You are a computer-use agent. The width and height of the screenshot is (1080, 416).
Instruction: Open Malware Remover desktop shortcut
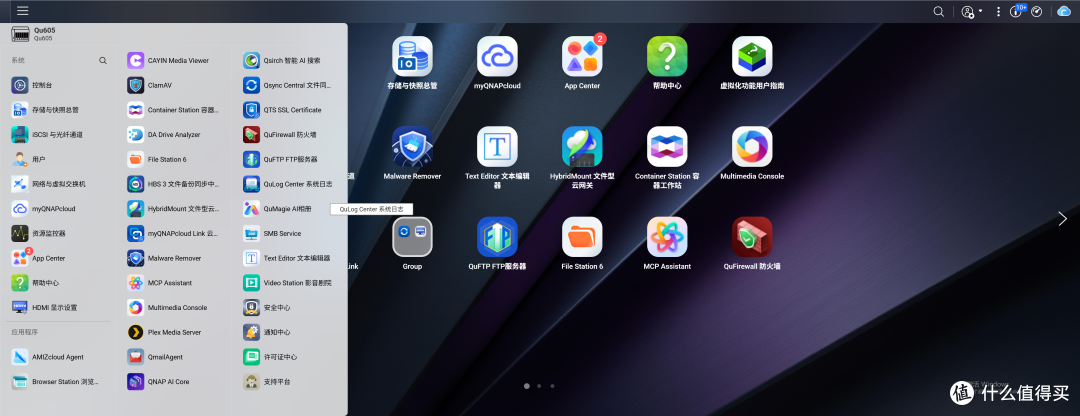[x=412, y=147]
